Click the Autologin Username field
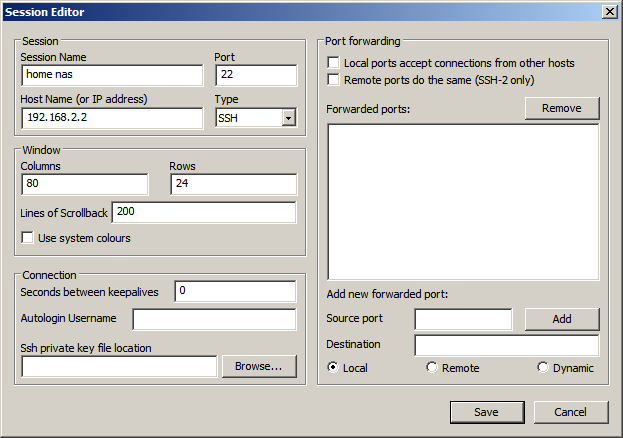This screenshot has width=623, height=438. tap(215, 319)
